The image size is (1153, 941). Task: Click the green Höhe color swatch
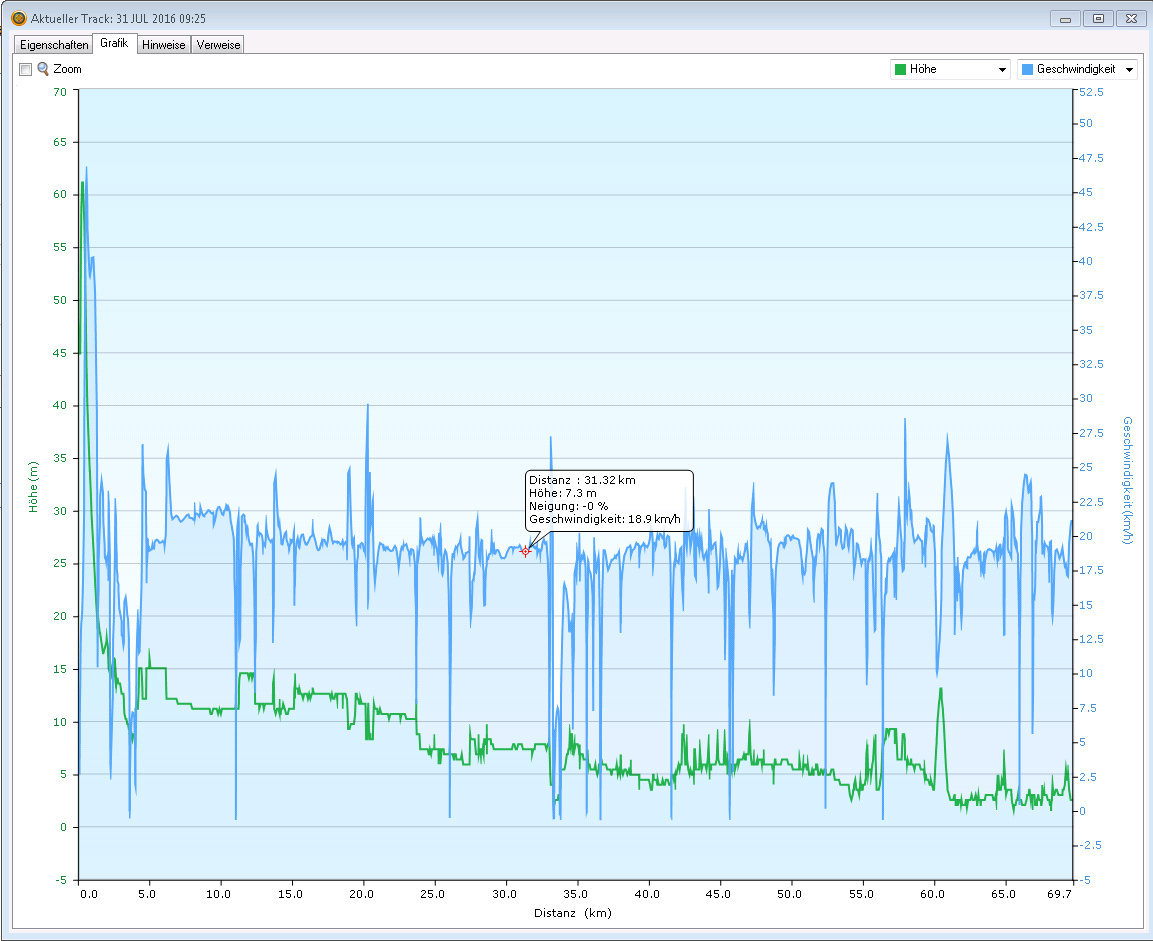[900, 70]
